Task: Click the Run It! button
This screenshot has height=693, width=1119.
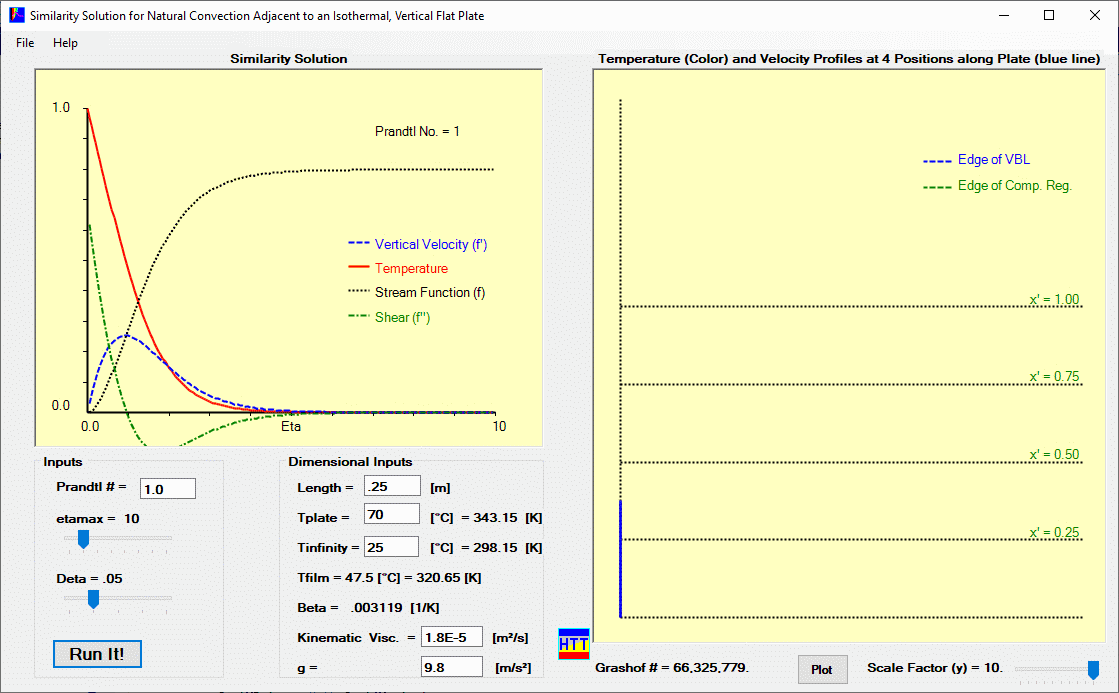Action: (97, 654)
